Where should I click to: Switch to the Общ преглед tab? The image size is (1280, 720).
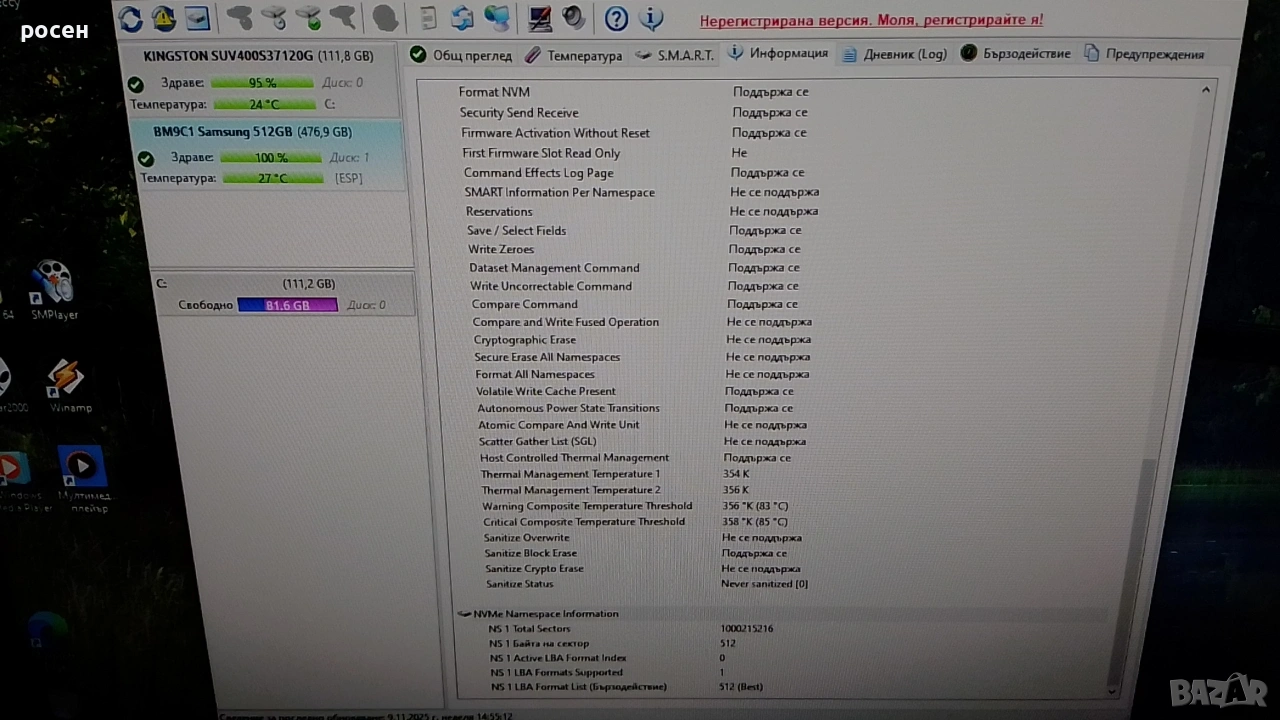(460, 55)
